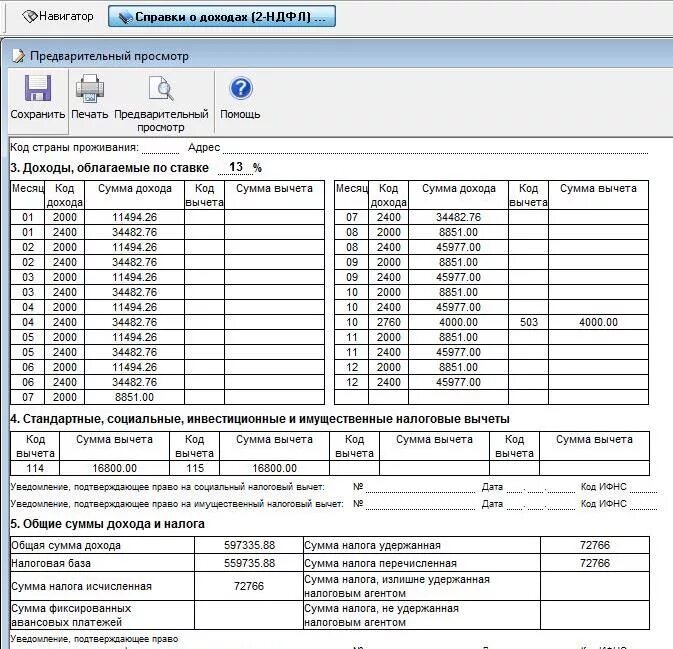
Task: Click Налоговая база label
Action: click(51, 564)
